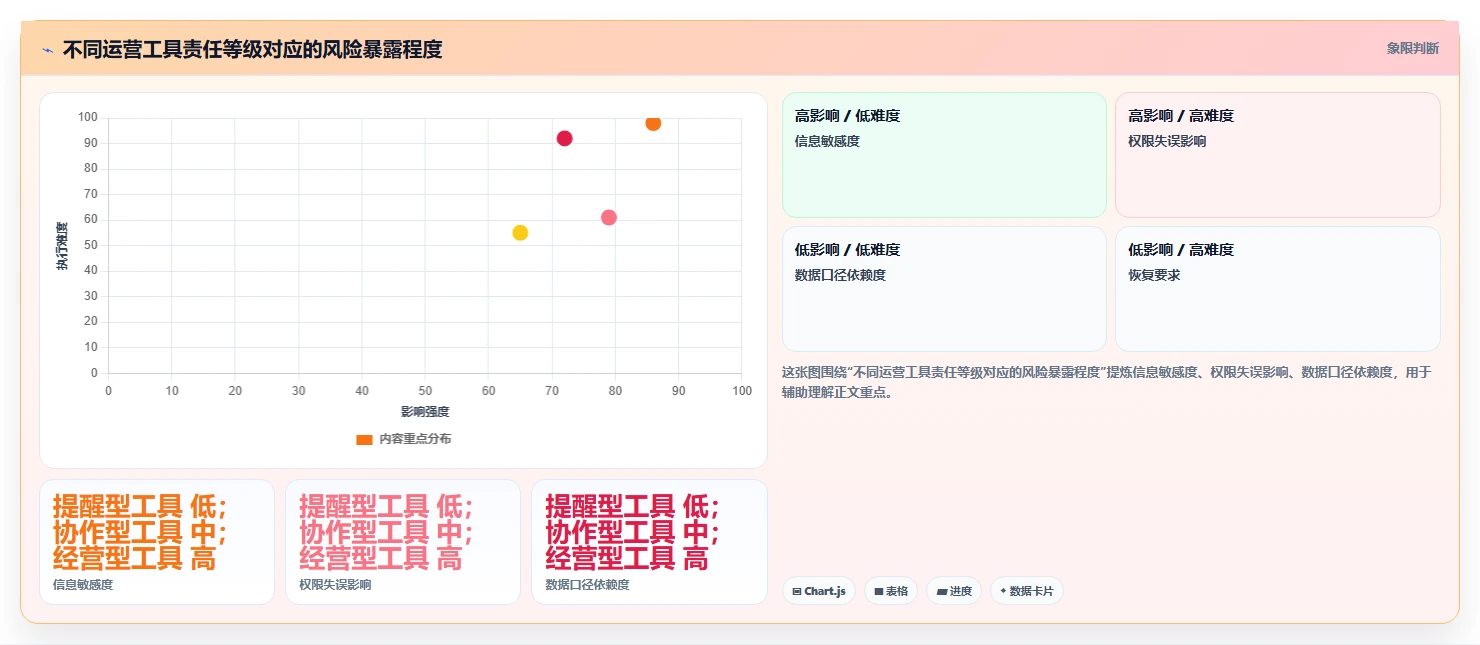This screenshot has height=645, width=1480.
Task: Click the 表格 tag chip
Action: (891, 591)
